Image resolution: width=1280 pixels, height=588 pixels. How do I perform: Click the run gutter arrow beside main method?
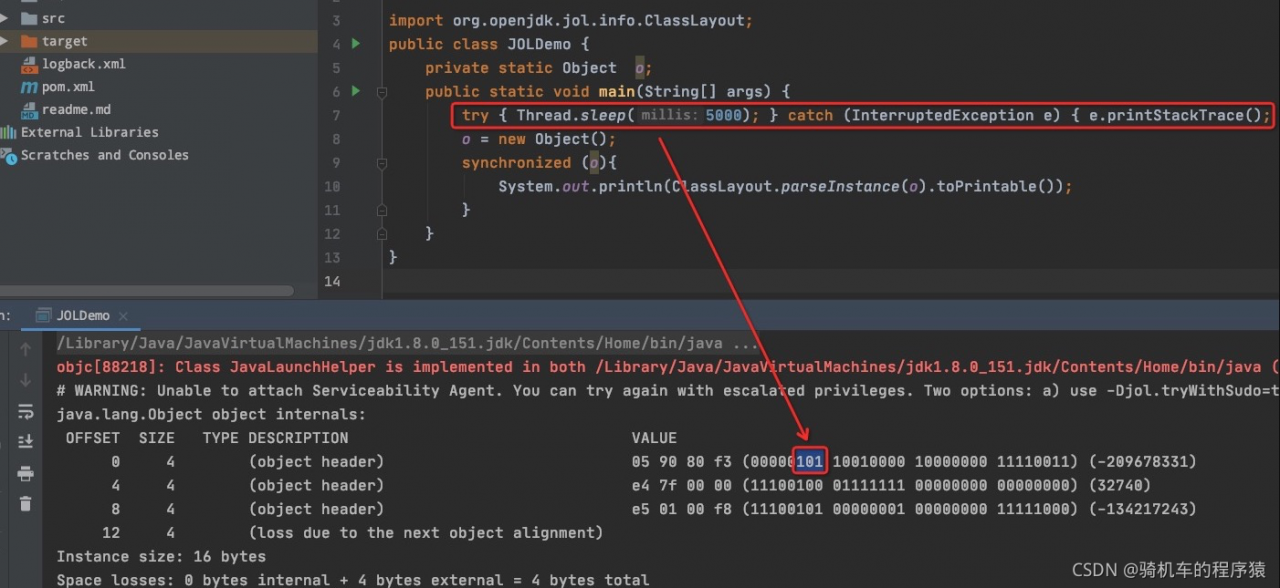pos(357,91)
